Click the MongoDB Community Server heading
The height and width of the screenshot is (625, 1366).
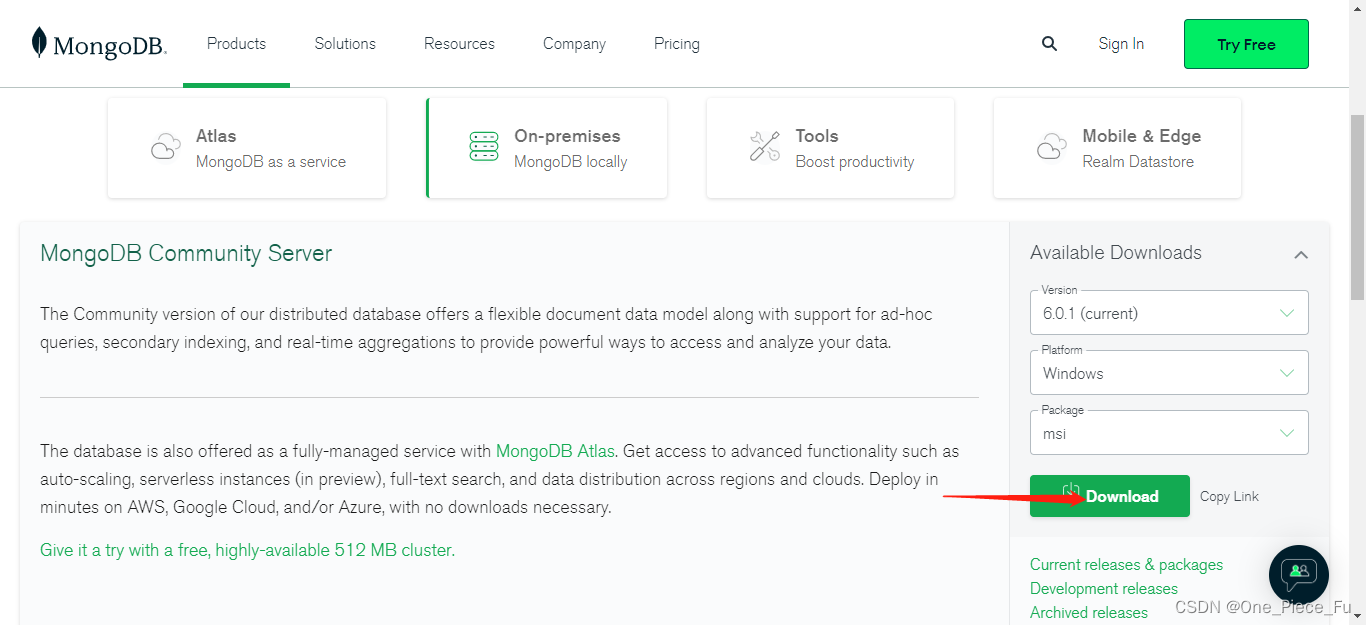coord(186,253)
